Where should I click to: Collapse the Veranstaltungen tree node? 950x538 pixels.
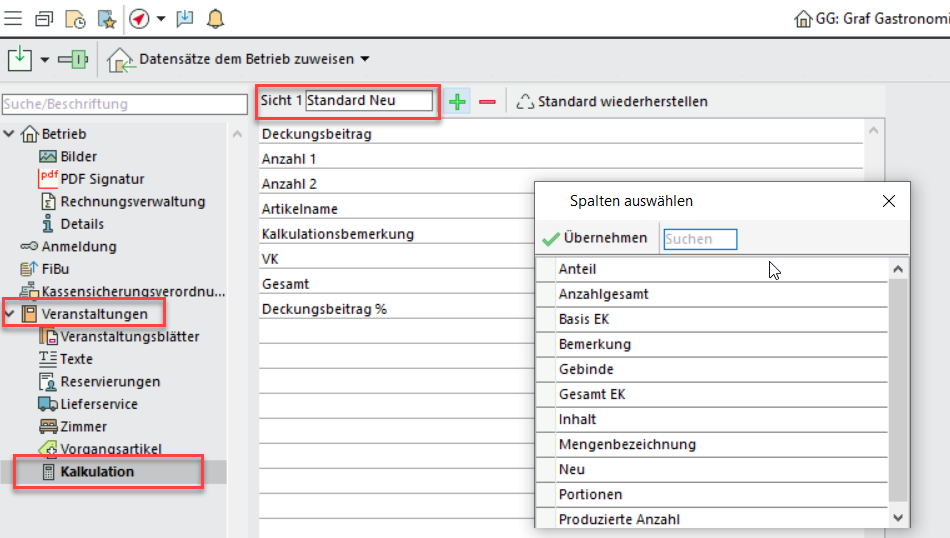(x=10, y=314)
